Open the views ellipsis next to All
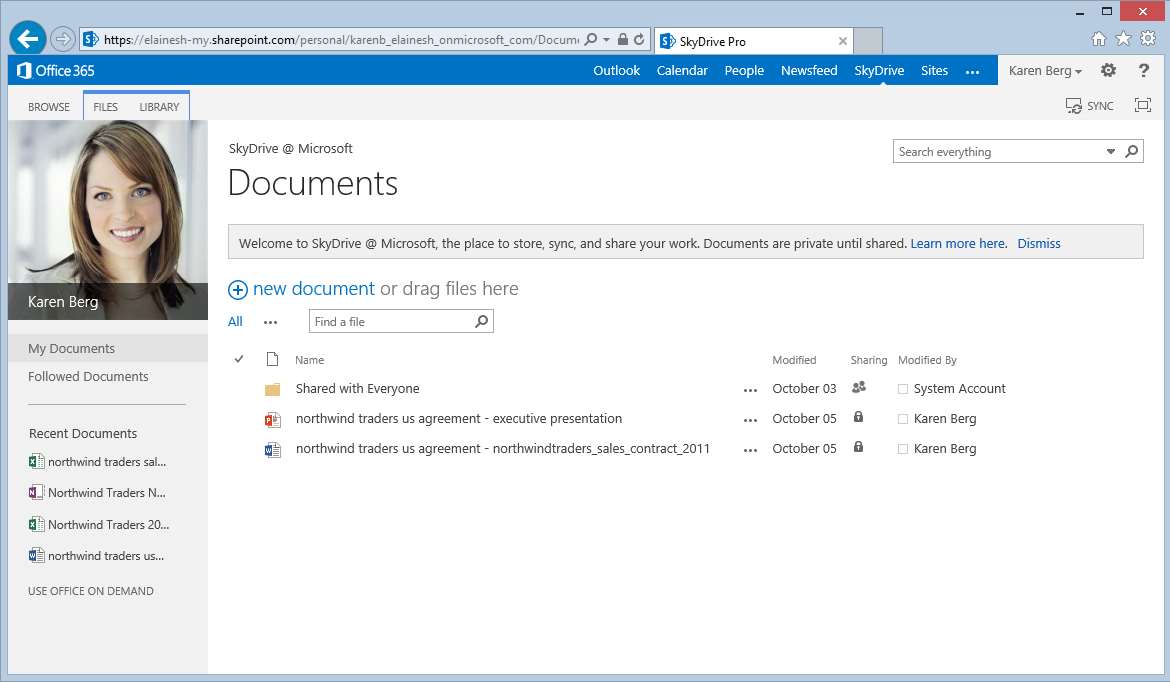 [270, 322]
